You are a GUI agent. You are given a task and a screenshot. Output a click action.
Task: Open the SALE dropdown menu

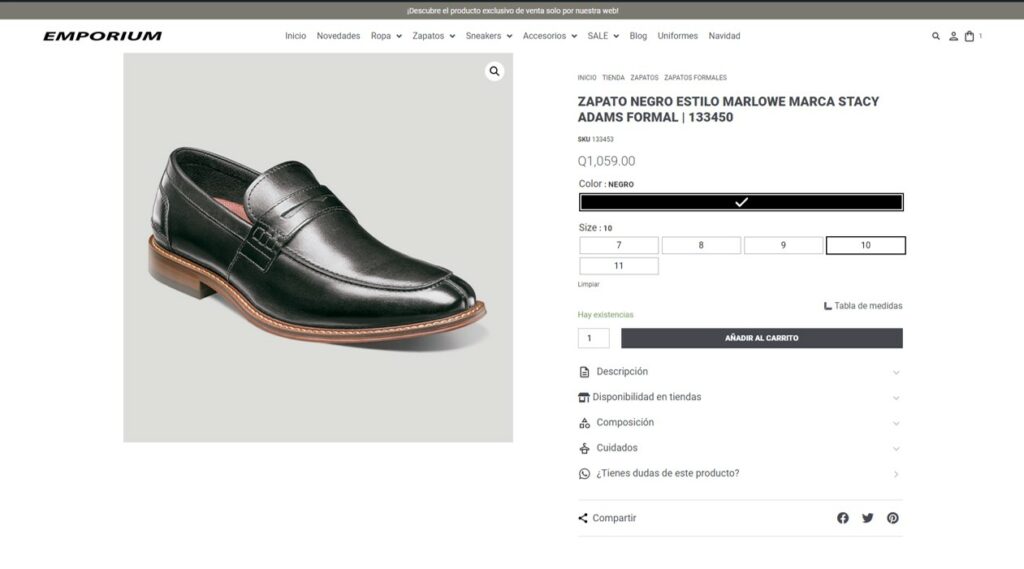click(x=603, y=36)
